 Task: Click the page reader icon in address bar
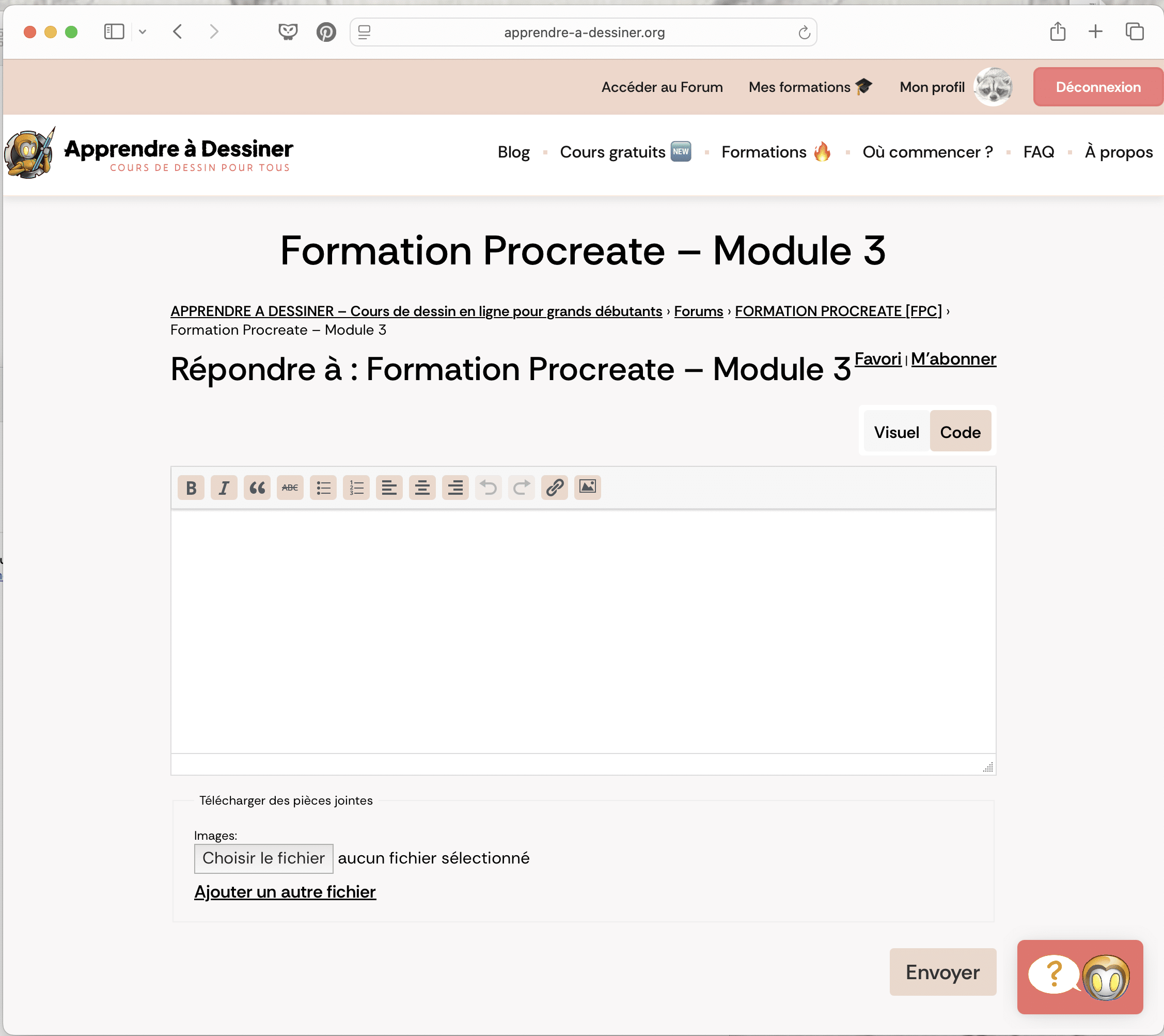(365, 33)
